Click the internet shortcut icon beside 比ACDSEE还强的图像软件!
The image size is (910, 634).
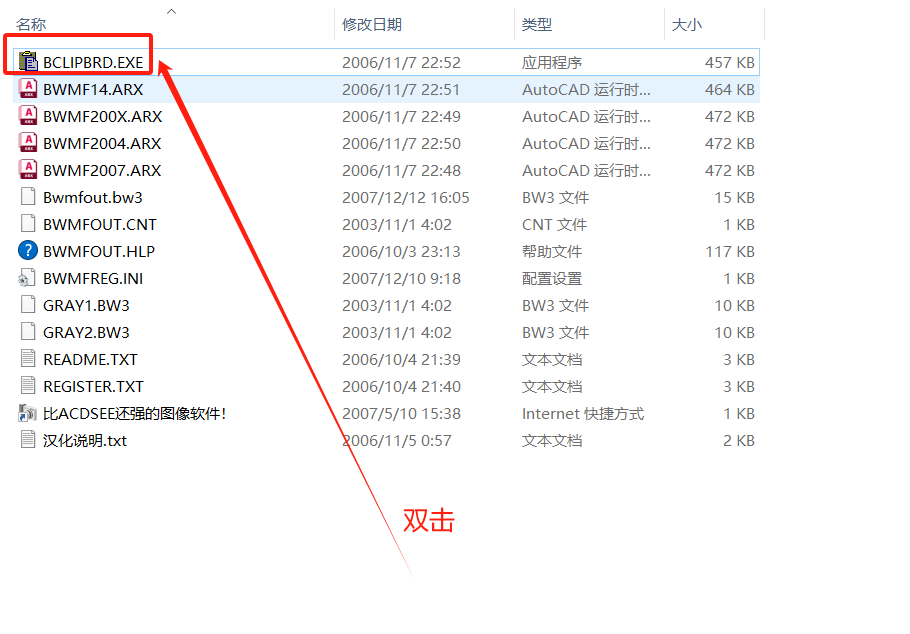27,413
